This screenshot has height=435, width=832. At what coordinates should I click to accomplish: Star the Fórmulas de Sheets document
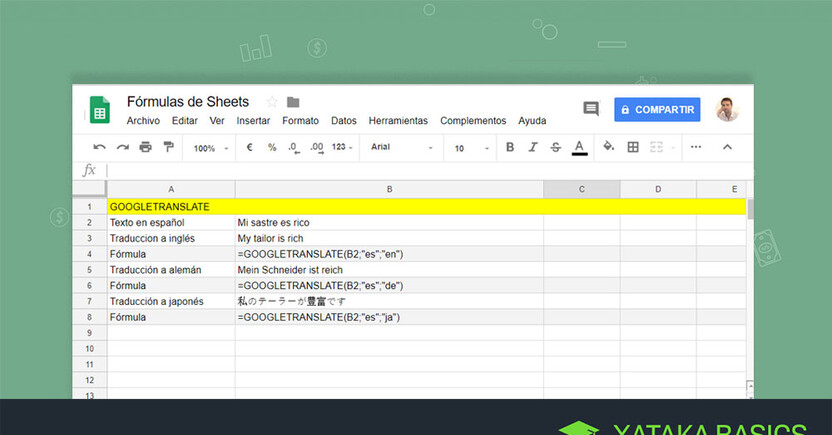272,102
